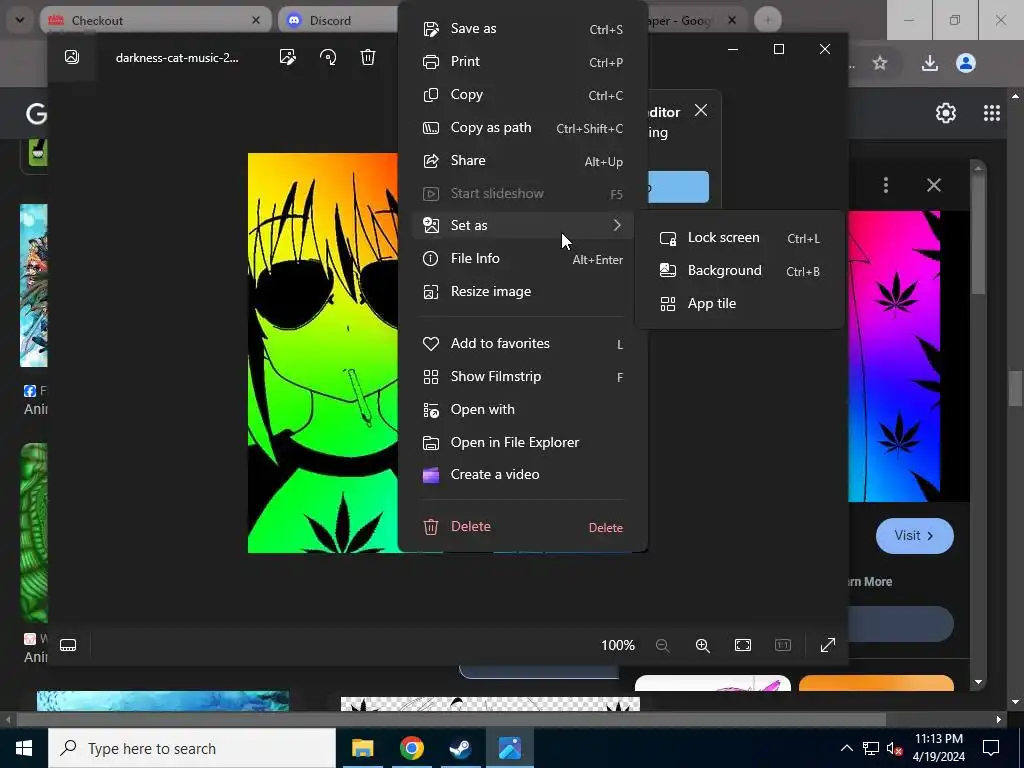Click the muted volume tray icon

click(x=894, y=748)
